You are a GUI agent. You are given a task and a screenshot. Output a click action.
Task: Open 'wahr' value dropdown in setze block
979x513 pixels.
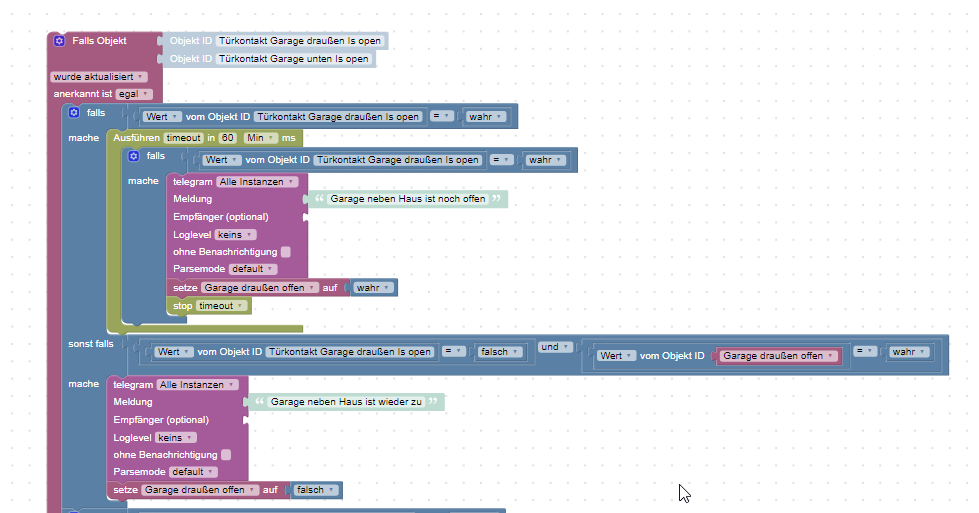[373, 288]
